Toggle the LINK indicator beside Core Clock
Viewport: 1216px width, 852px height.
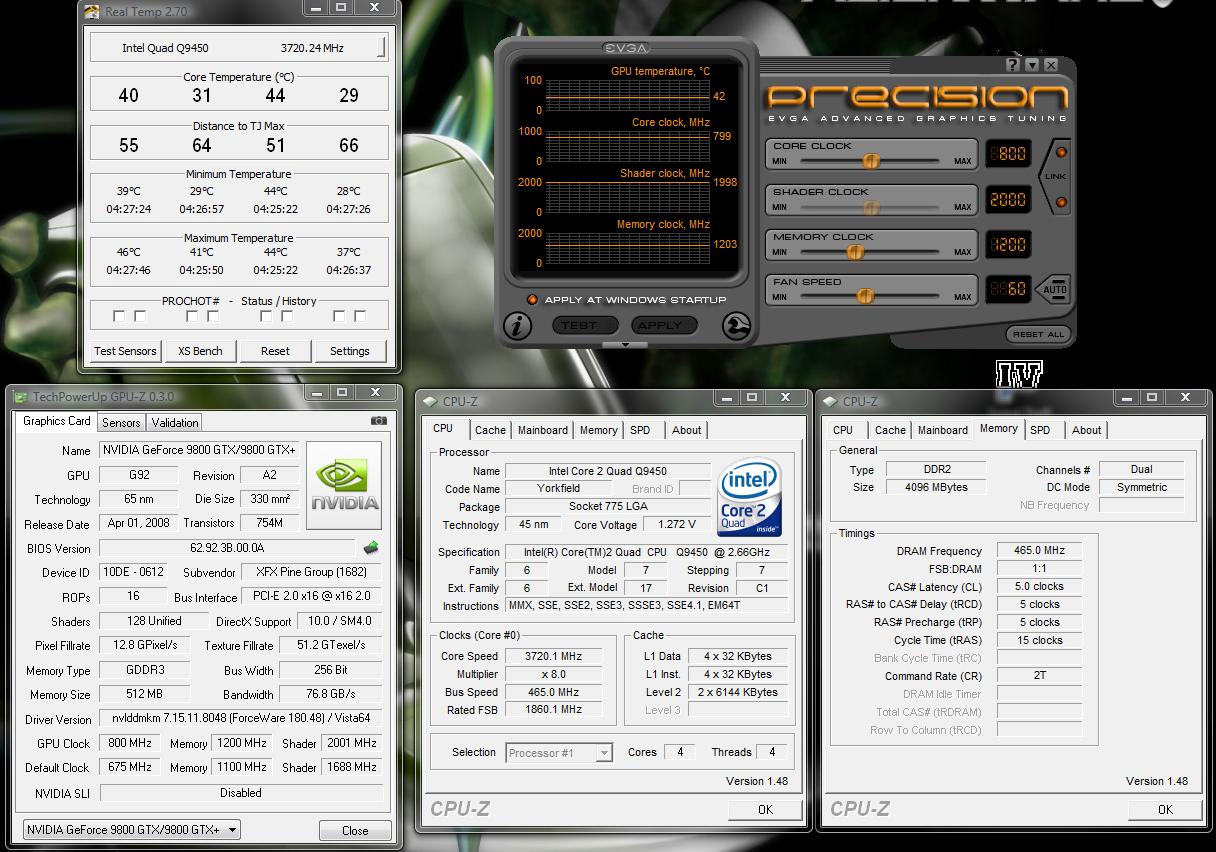(x=1061, y=153)
